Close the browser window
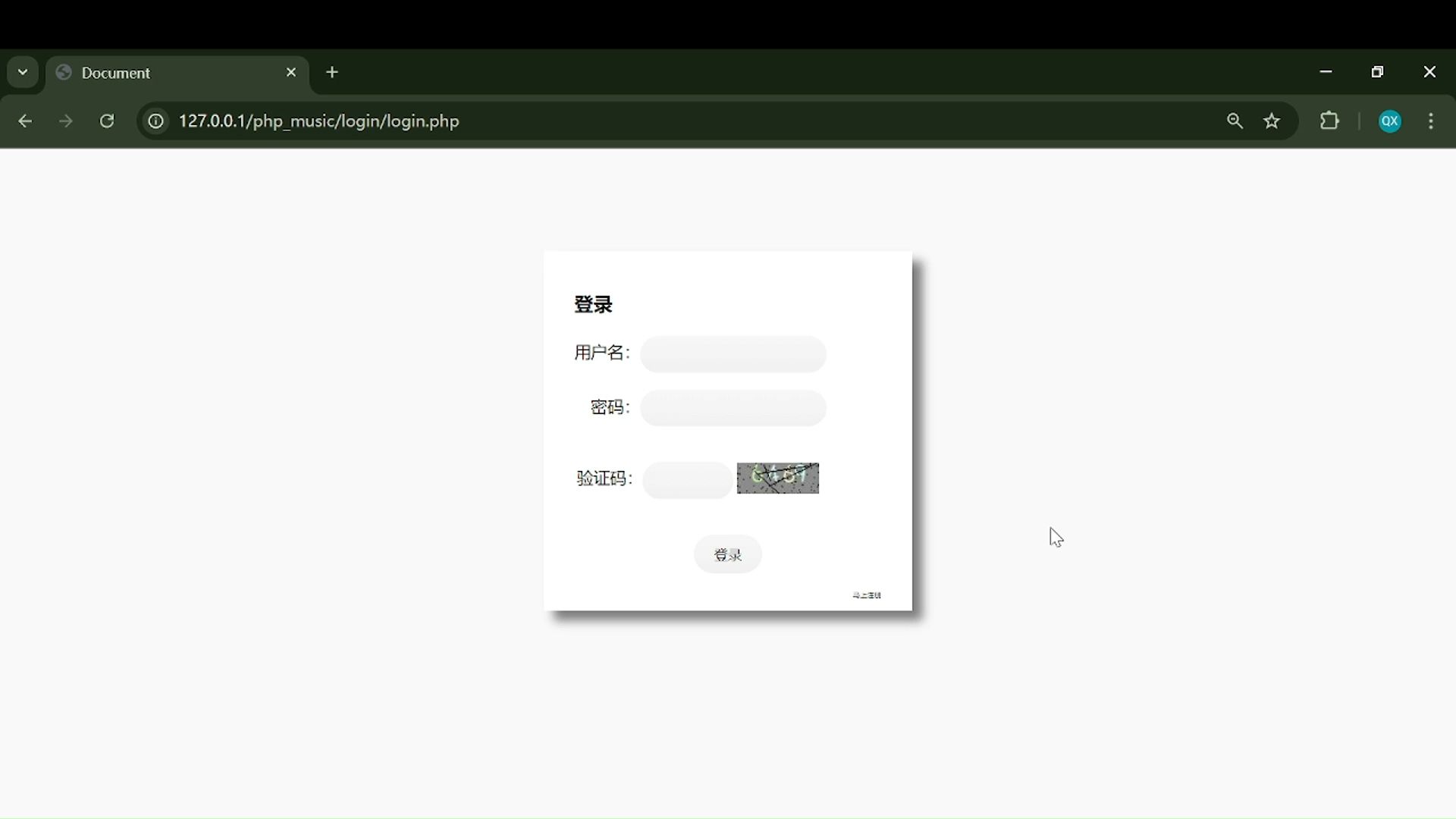The height and width of the screenshot is (819, 1456). point(1429,72)
